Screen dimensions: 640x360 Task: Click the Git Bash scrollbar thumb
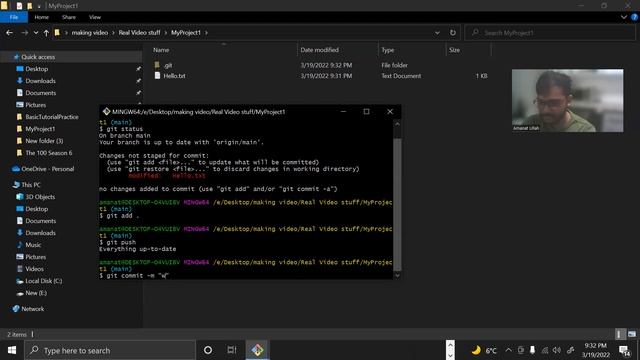[397, 204]
